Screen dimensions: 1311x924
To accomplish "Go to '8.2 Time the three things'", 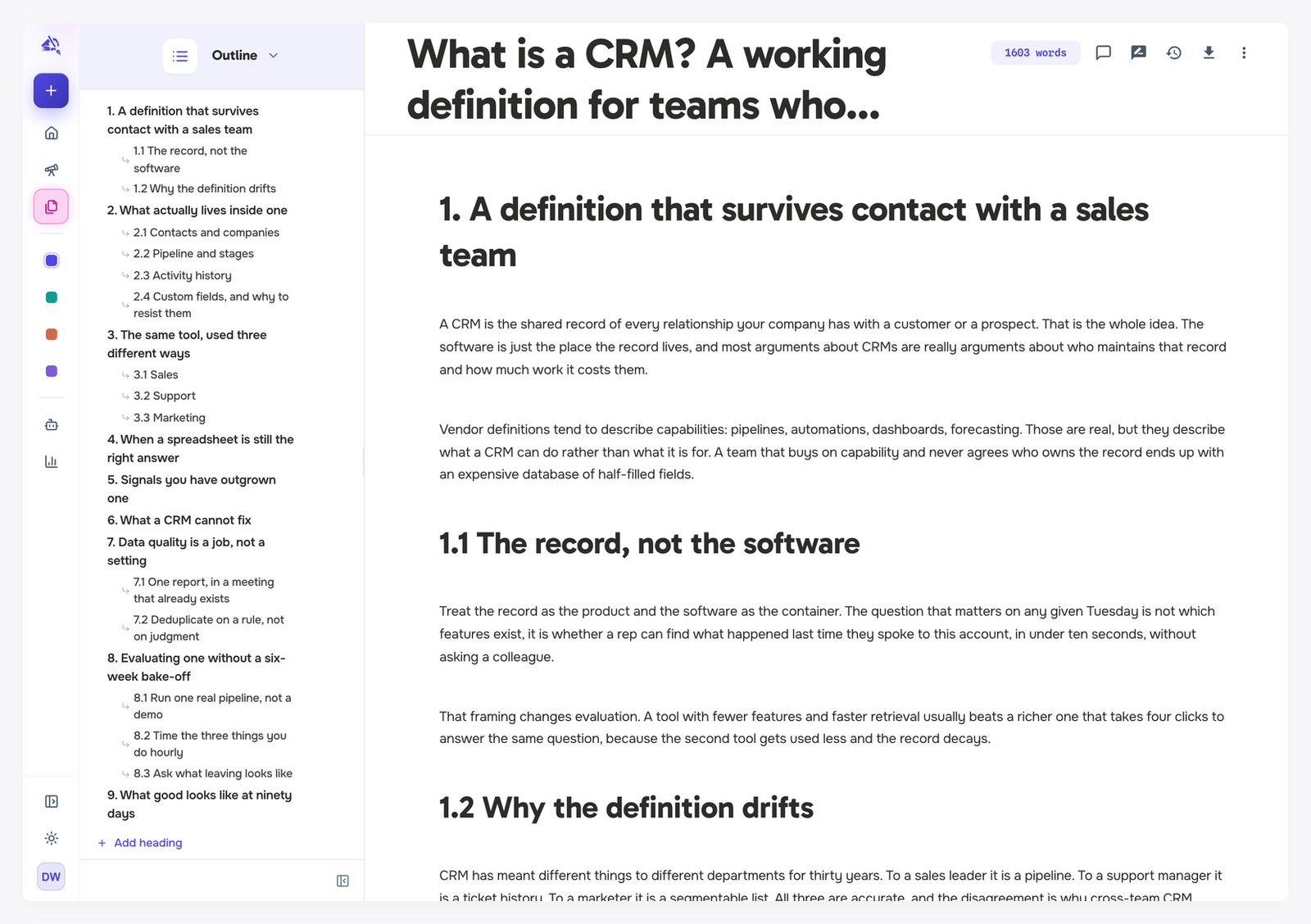I will click(x=210, y=744).
